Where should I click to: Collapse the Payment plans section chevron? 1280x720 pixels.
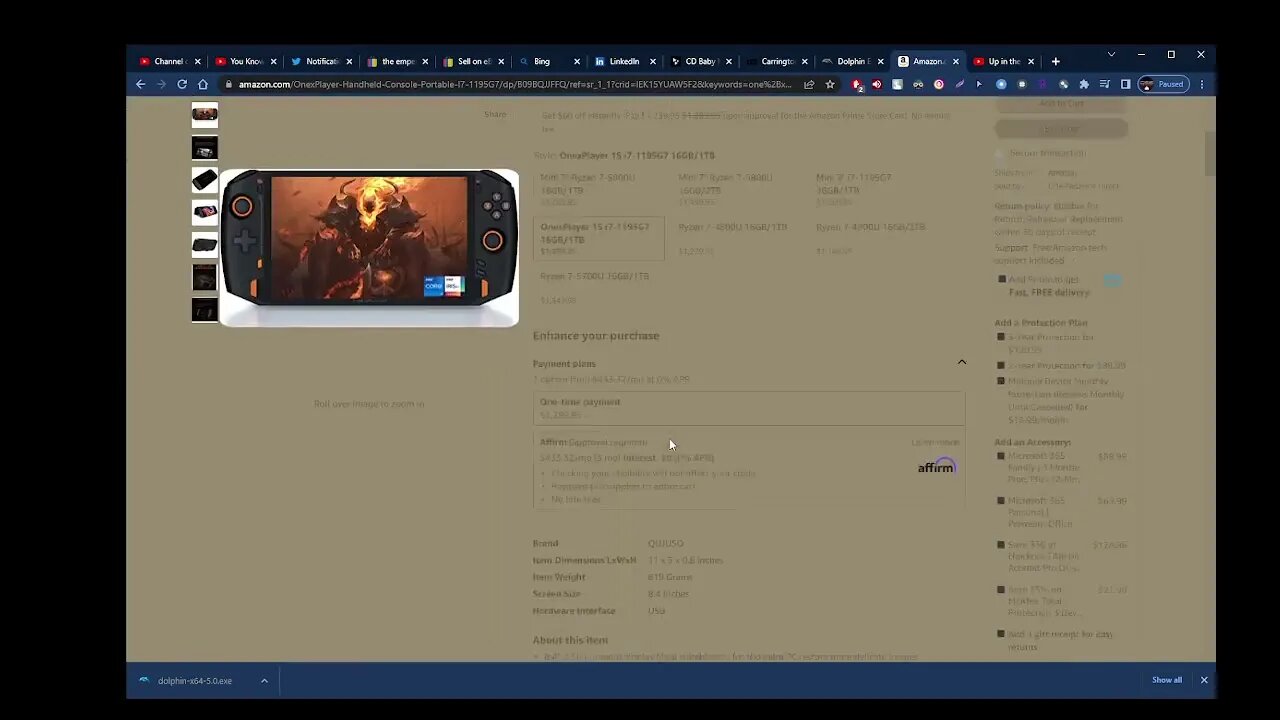click(x=962, y=362)
